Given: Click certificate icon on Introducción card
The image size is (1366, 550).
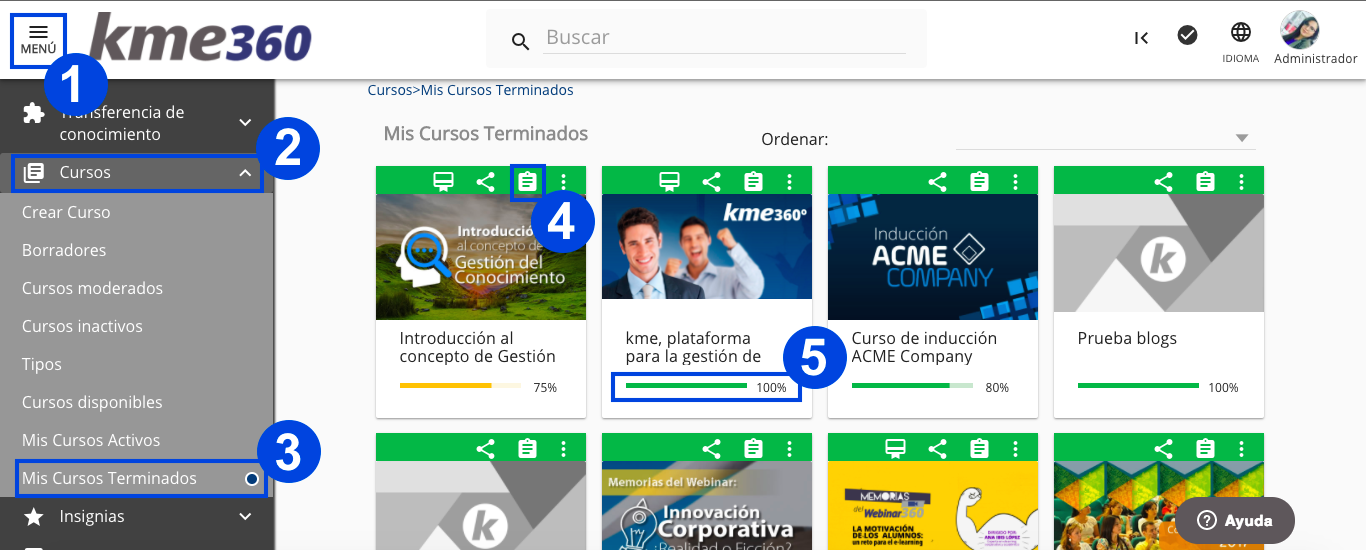Looking at the screenshot, I should (x=443, y=181).
